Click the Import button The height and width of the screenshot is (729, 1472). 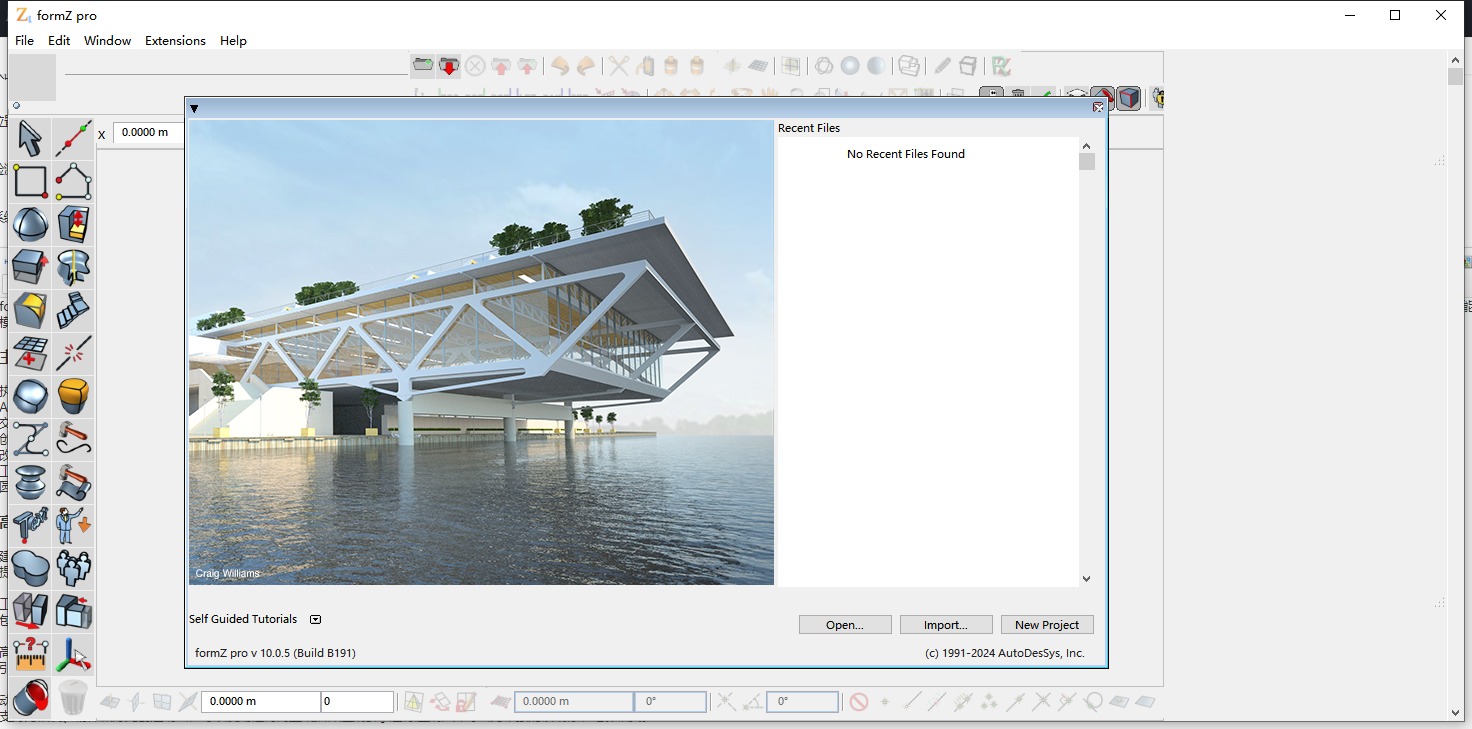(x=946, y=624)
